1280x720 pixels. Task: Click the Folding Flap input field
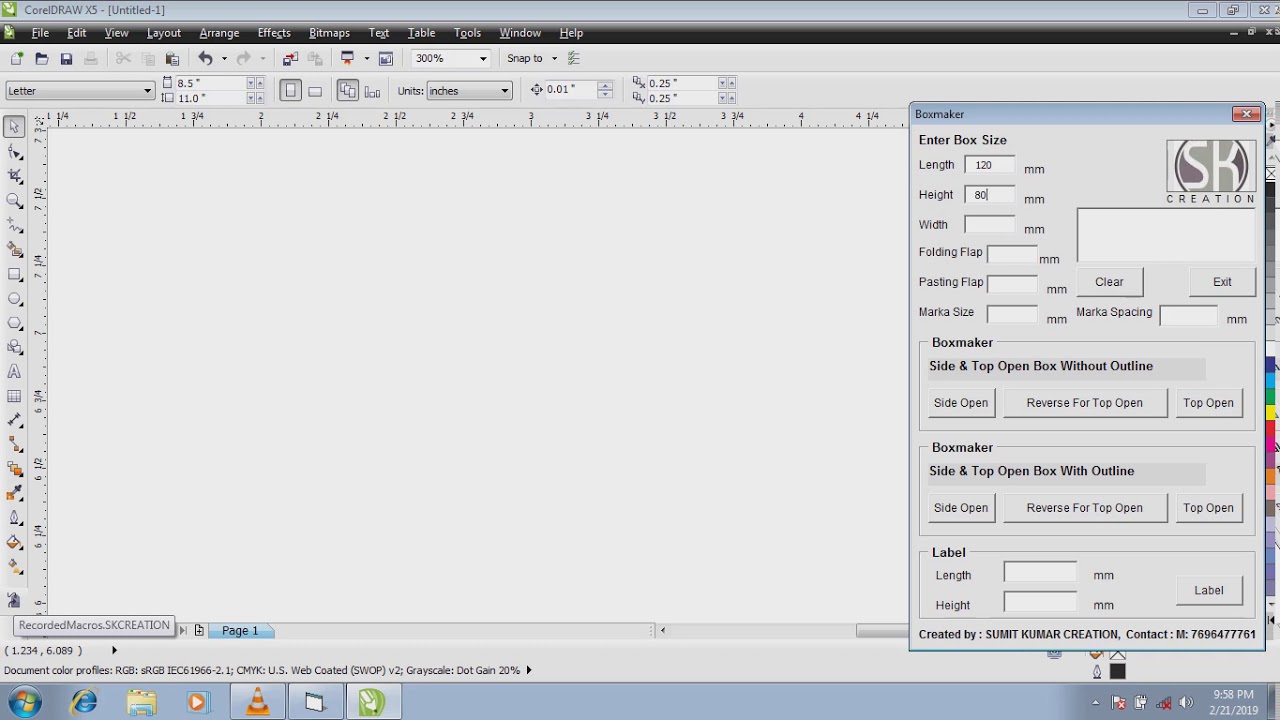point(1012,255)
